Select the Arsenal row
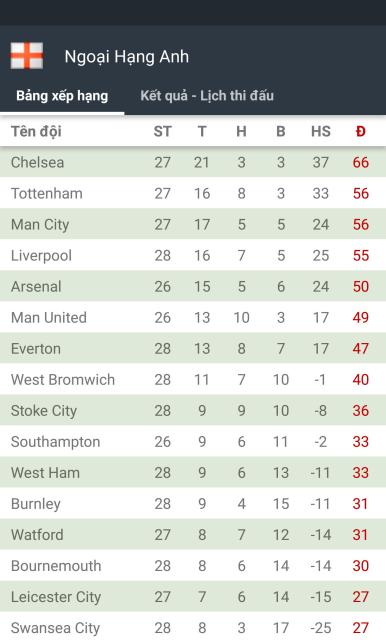The image size is (386, 640). [x=193, y=286]
